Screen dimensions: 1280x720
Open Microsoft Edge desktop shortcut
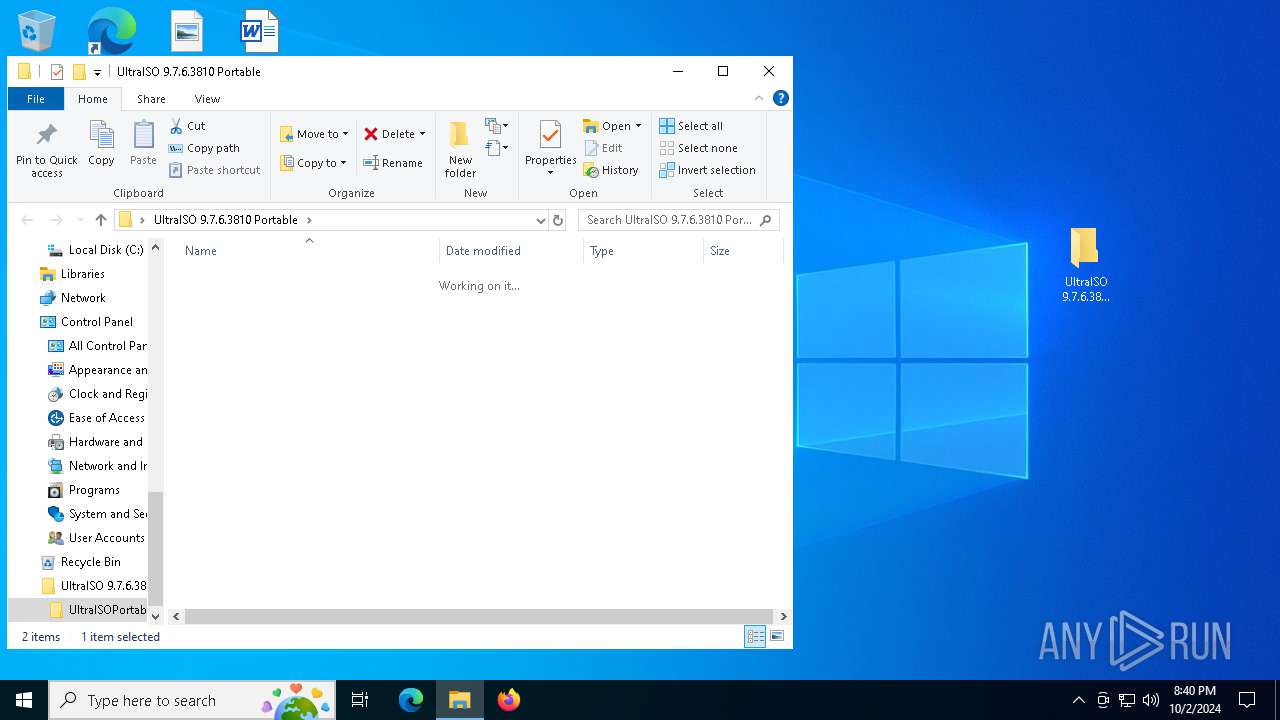coord(111,31)
